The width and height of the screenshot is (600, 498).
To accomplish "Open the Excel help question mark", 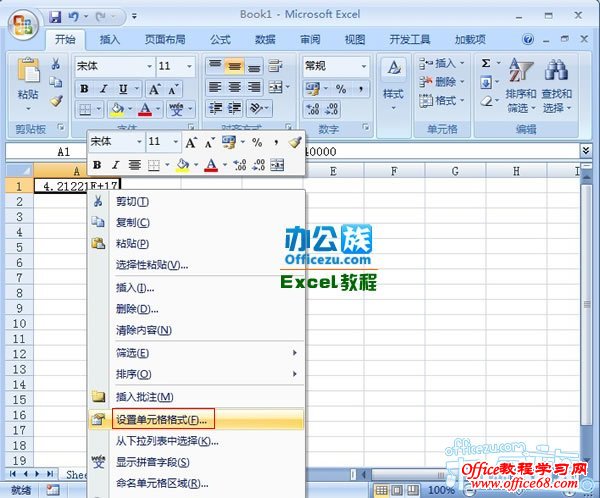I will (x=528, y=39).
